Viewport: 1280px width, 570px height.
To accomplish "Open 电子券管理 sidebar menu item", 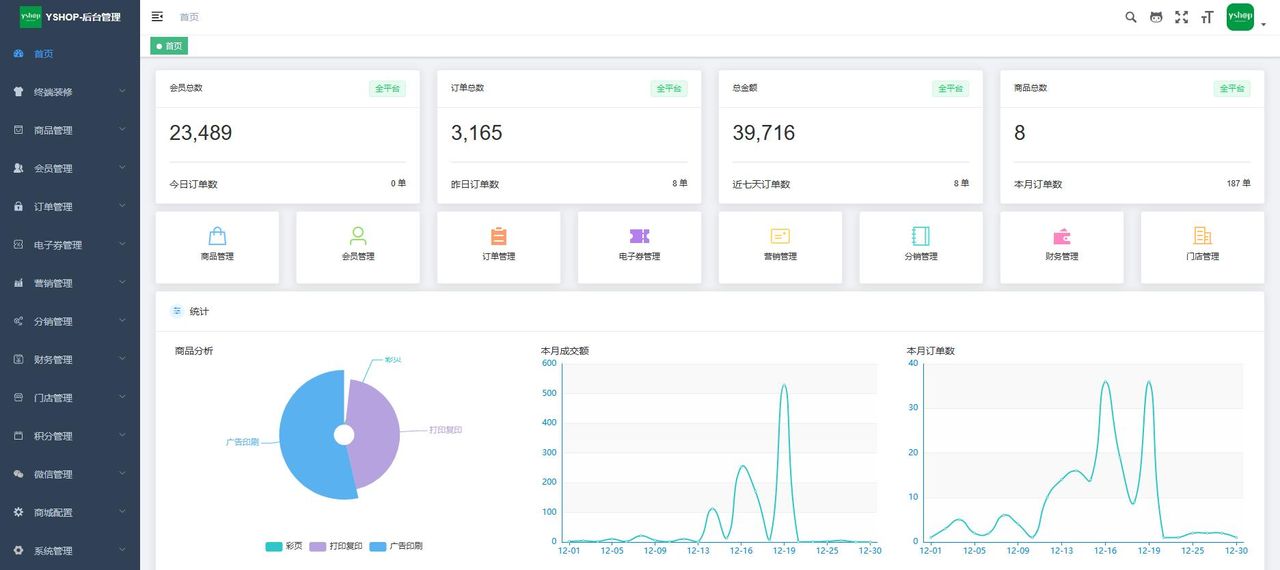I will 70,245.
